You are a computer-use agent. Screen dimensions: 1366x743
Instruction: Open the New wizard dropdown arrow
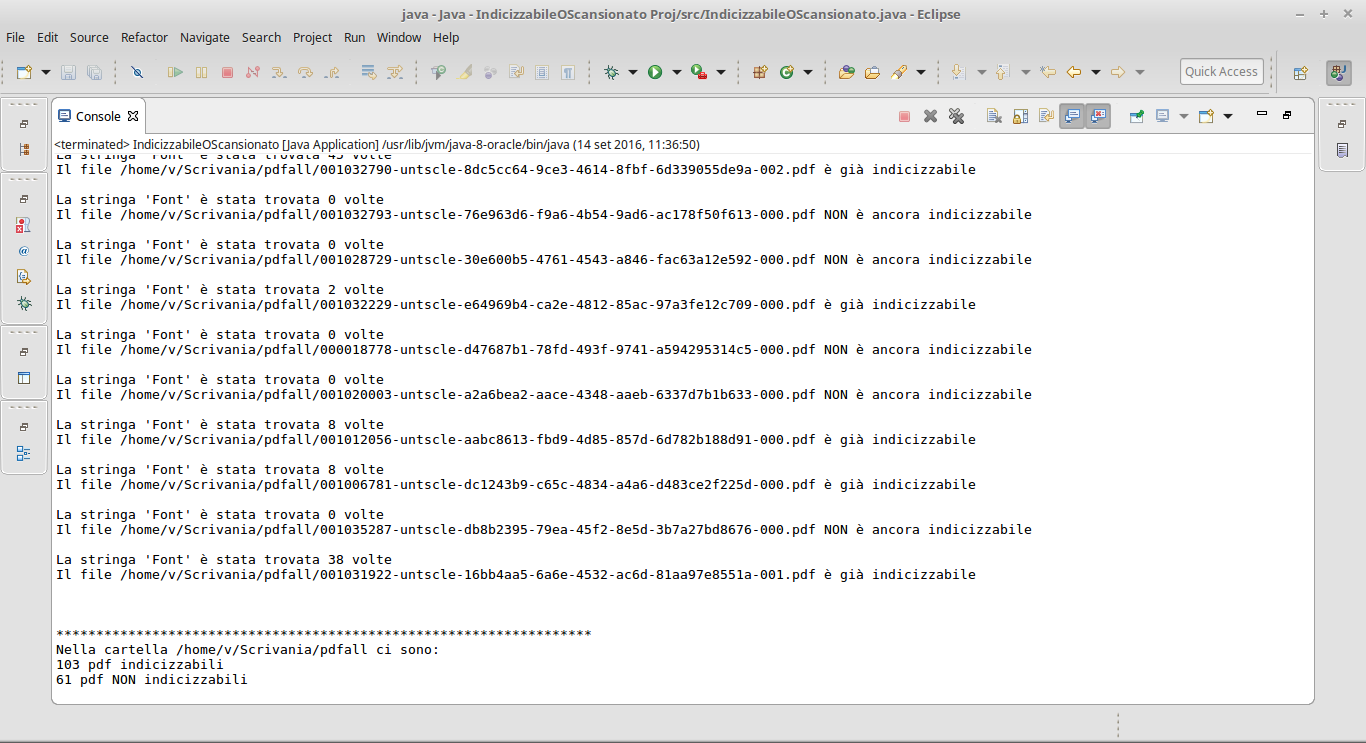(x=46, y=72)
